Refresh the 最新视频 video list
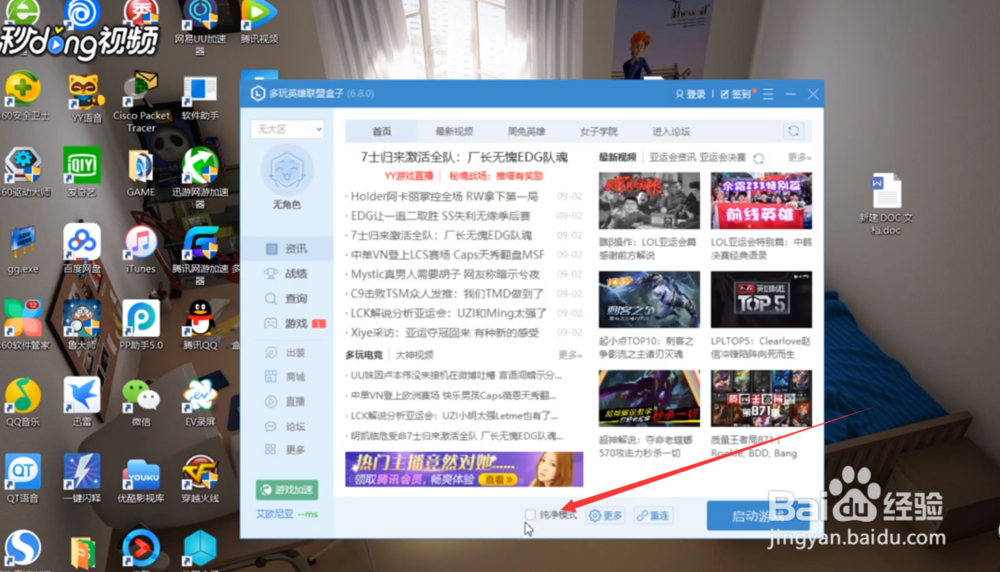The width and height of the screenshot is (1000, 572). pyautogui.click(x=759, y=158)
